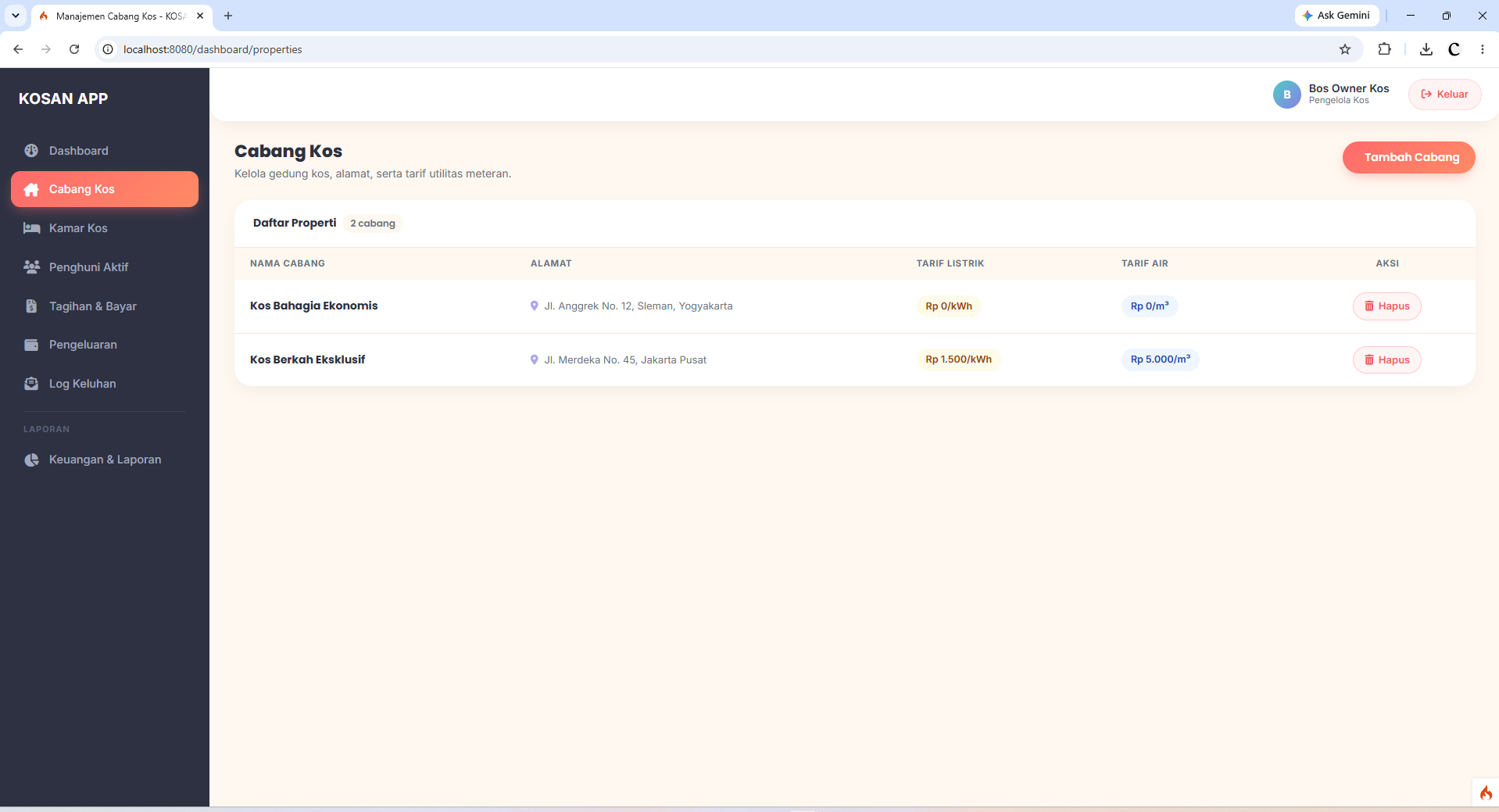Click the Tambah Cabang button
The width and height of the screenshot is (1499, 812).
(1408, 157)
